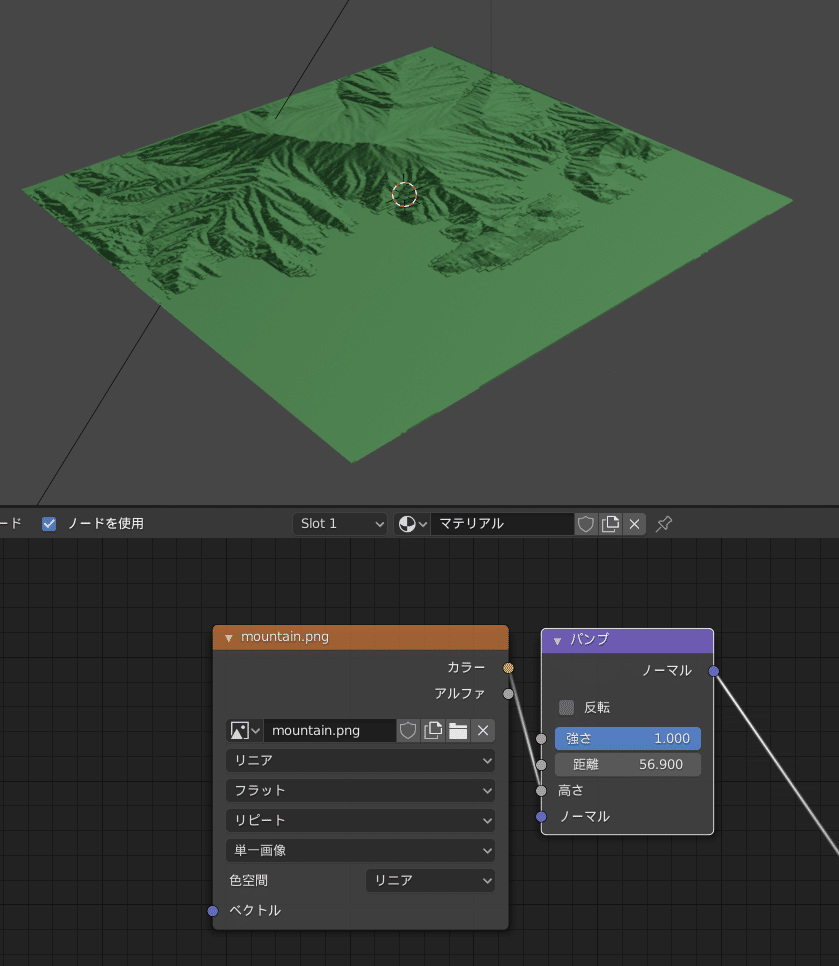Image resolution: width=839 pixels, height=966 pixels.
Task: Enable the 反転 checkbox on the バンプ node
Action: (565, 707)
